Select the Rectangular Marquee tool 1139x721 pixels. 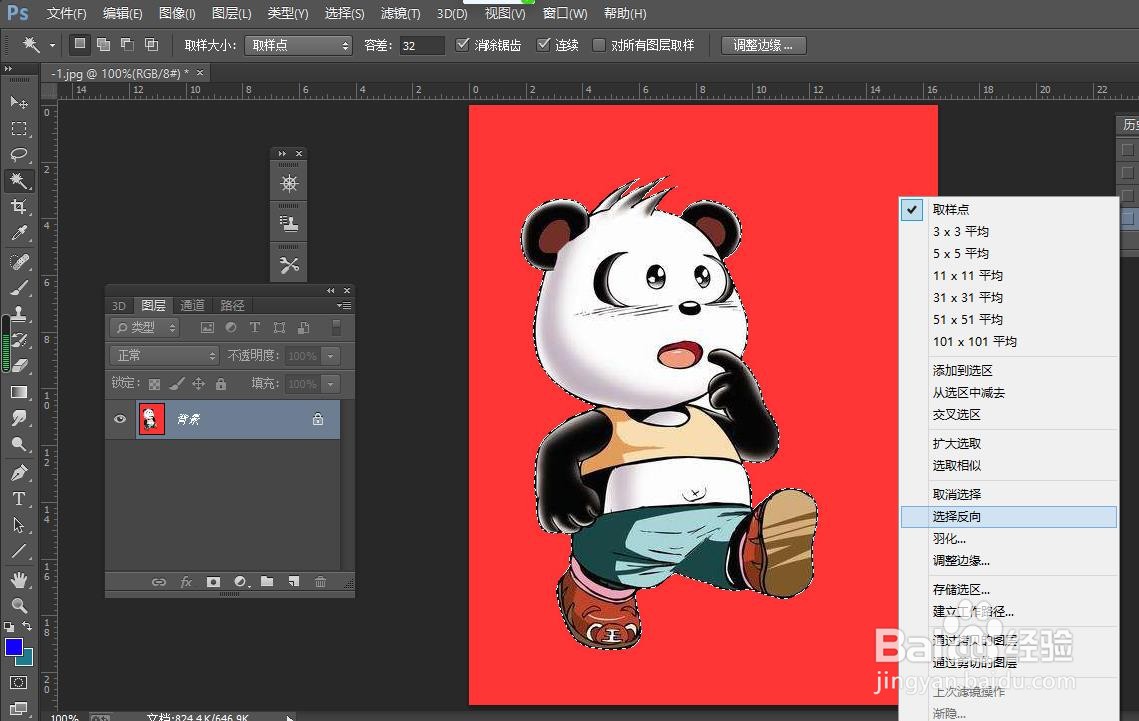19,129
